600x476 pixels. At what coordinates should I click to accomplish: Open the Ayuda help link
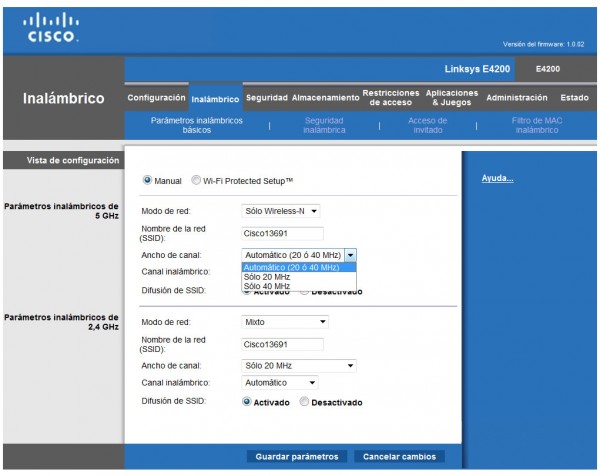click(x=497, y=178)
